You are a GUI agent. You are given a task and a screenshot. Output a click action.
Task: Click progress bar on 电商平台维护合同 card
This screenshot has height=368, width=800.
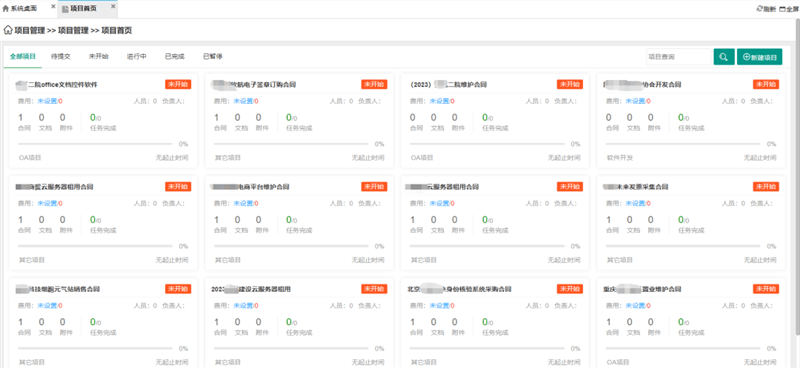click(291, 246)
